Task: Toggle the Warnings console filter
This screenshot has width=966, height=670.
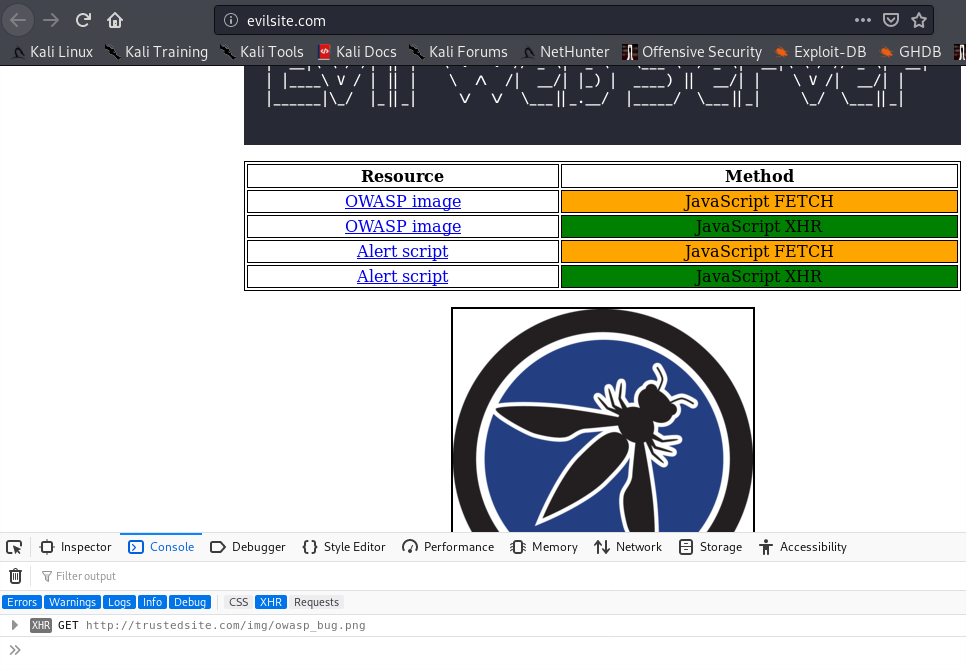Action: click(x=72, y=602)
